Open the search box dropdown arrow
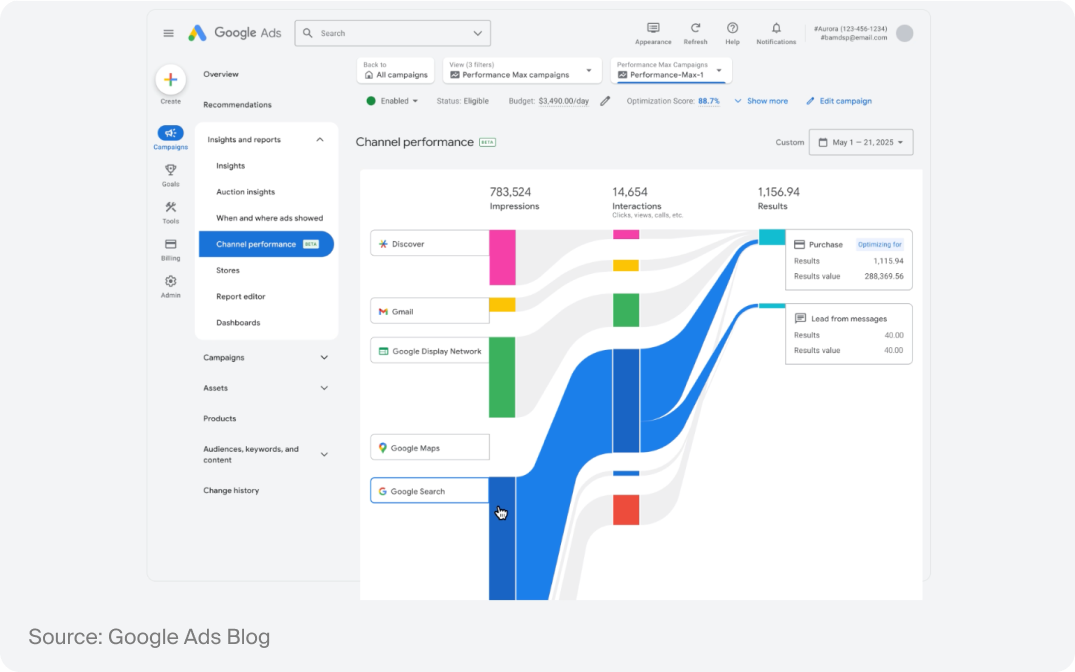Screen dimensions: 1075x672 [478, 33]
